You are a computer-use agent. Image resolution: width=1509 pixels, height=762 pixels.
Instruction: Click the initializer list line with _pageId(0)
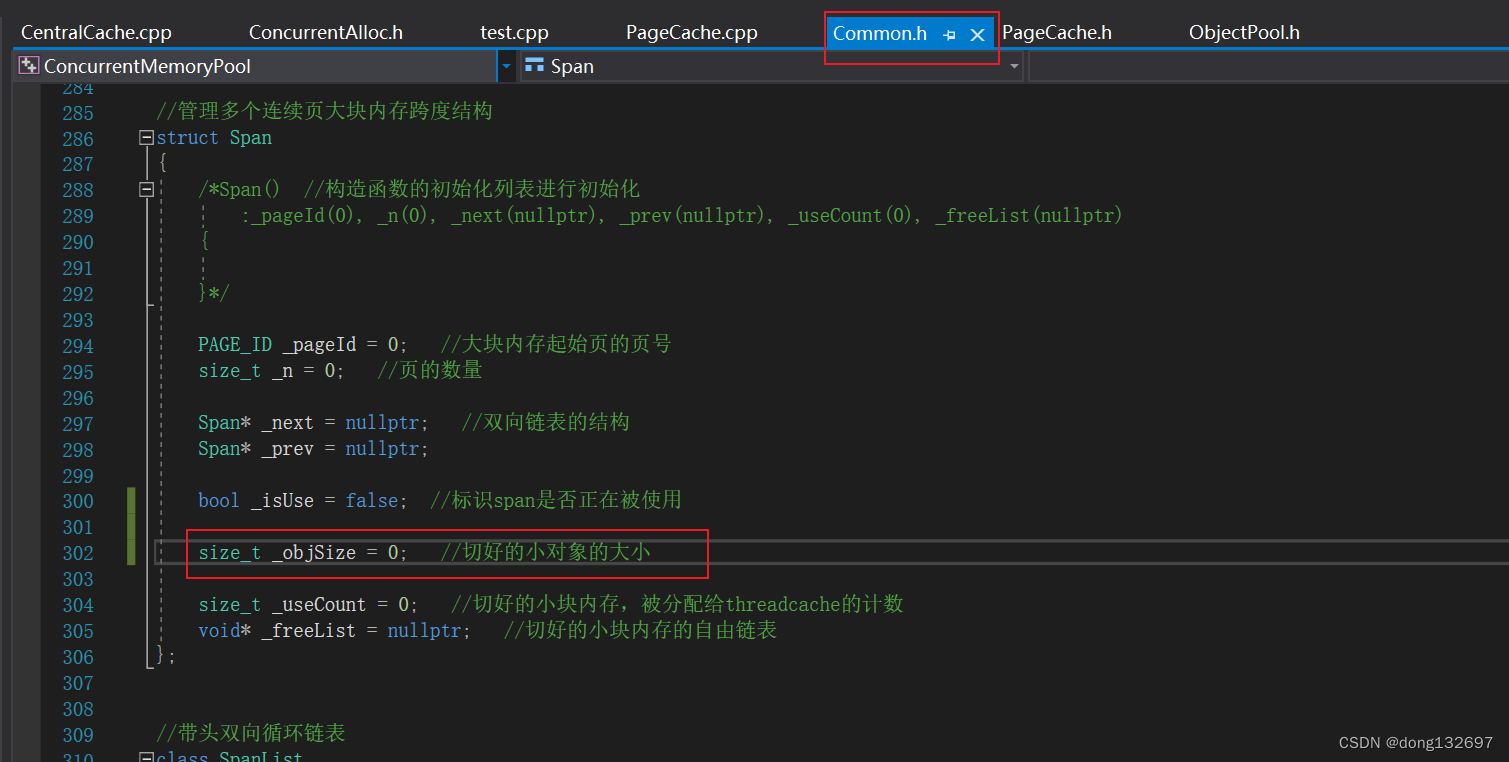pyautogui.click(x=682, y=215)
